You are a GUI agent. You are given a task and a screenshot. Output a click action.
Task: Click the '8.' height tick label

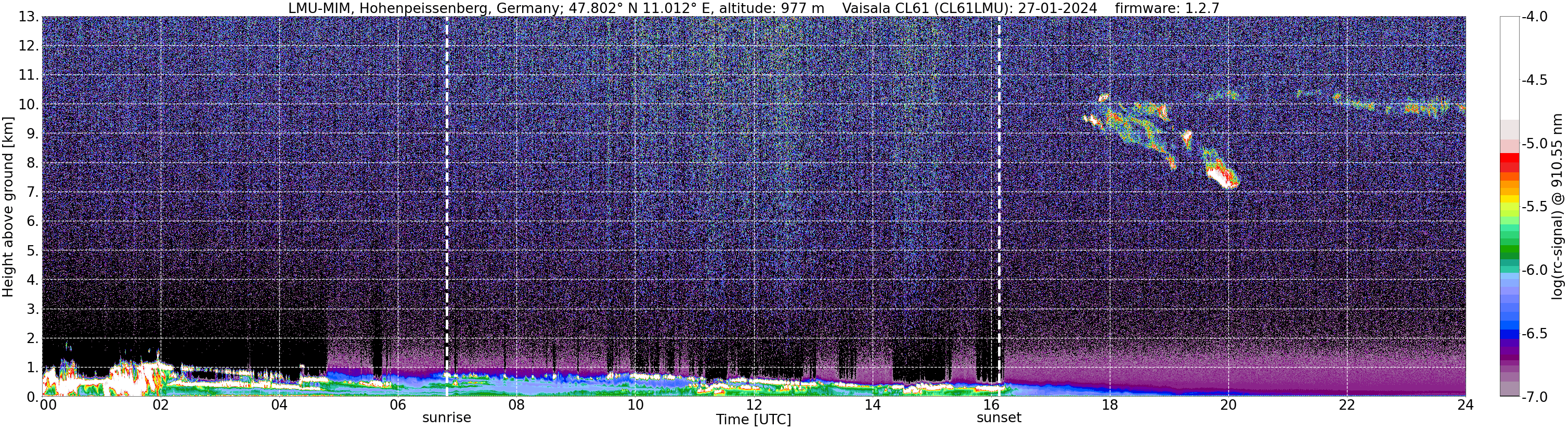pos(32,163)
